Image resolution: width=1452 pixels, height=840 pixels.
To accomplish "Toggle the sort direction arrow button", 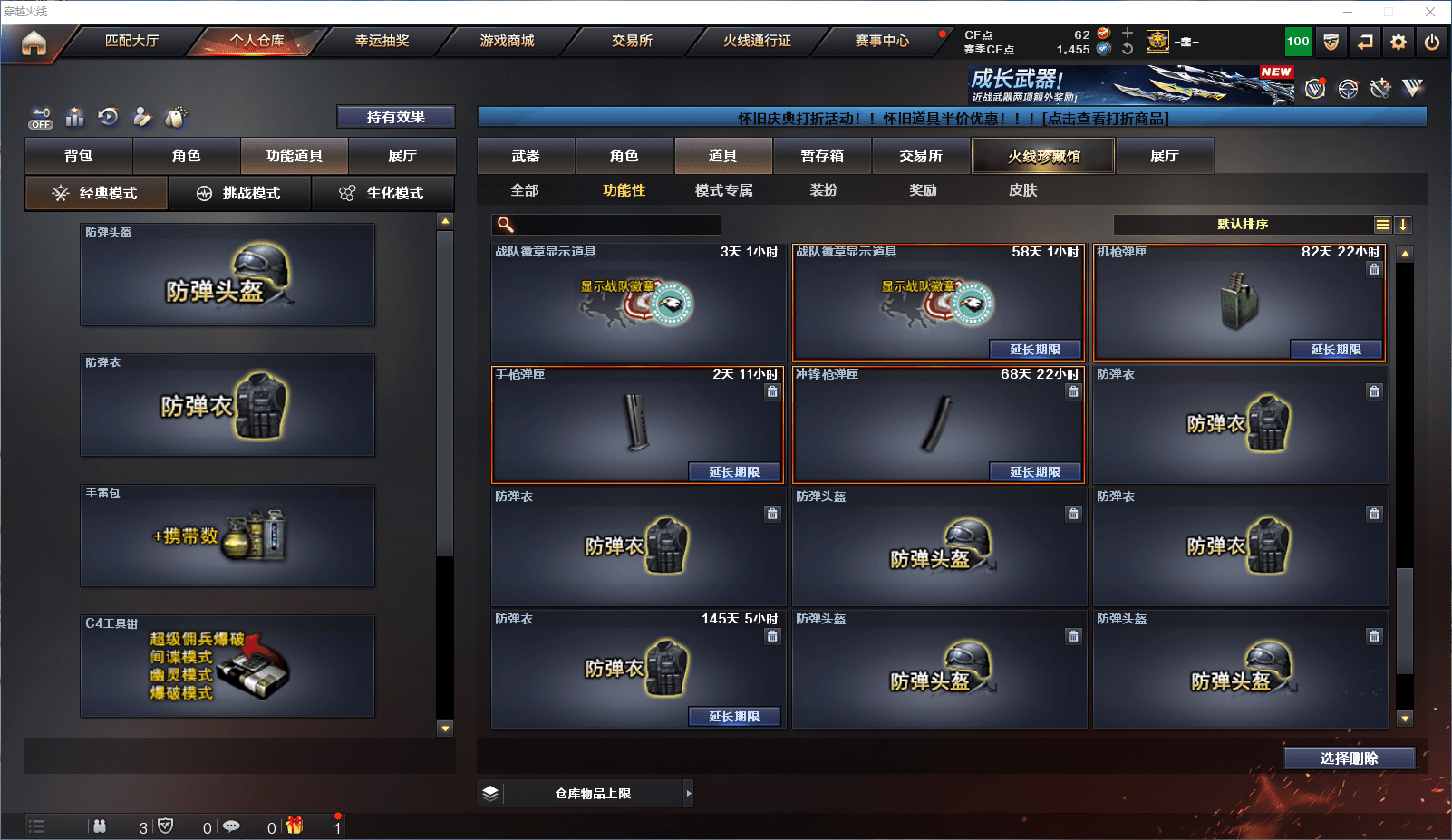I will pos(1402,225).
